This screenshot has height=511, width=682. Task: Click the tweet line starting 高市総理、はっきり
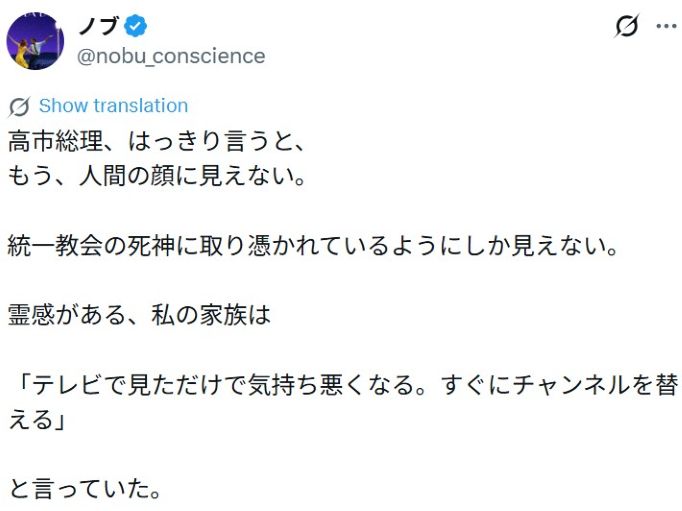point(157,141)
